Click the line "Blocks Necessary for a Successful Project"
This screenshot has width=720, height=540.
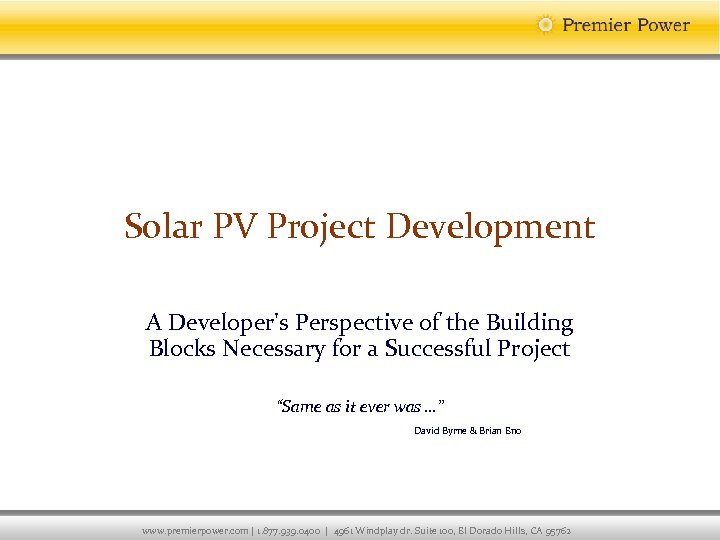pos(360,349)
